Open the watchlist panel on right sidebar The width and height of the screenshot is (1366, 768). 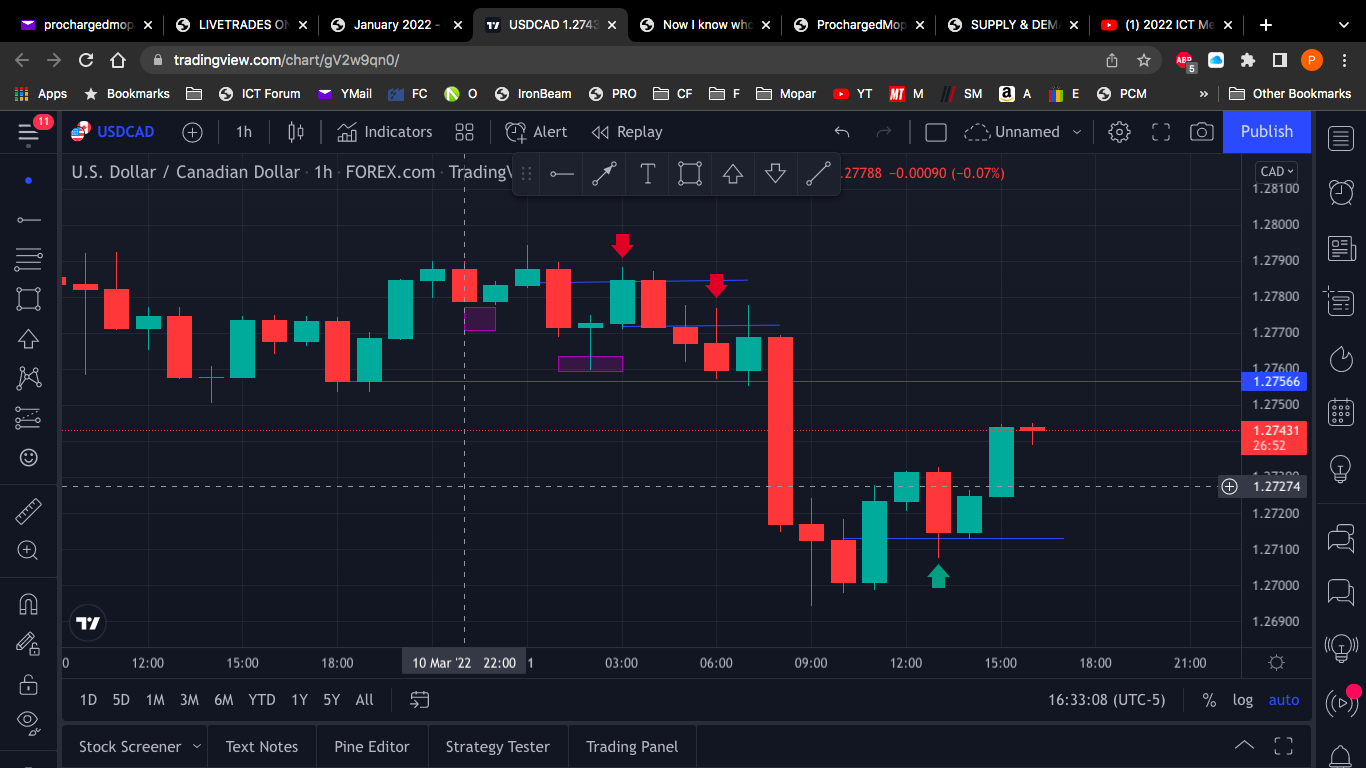pyautogui.click(x=1341, y=138)
